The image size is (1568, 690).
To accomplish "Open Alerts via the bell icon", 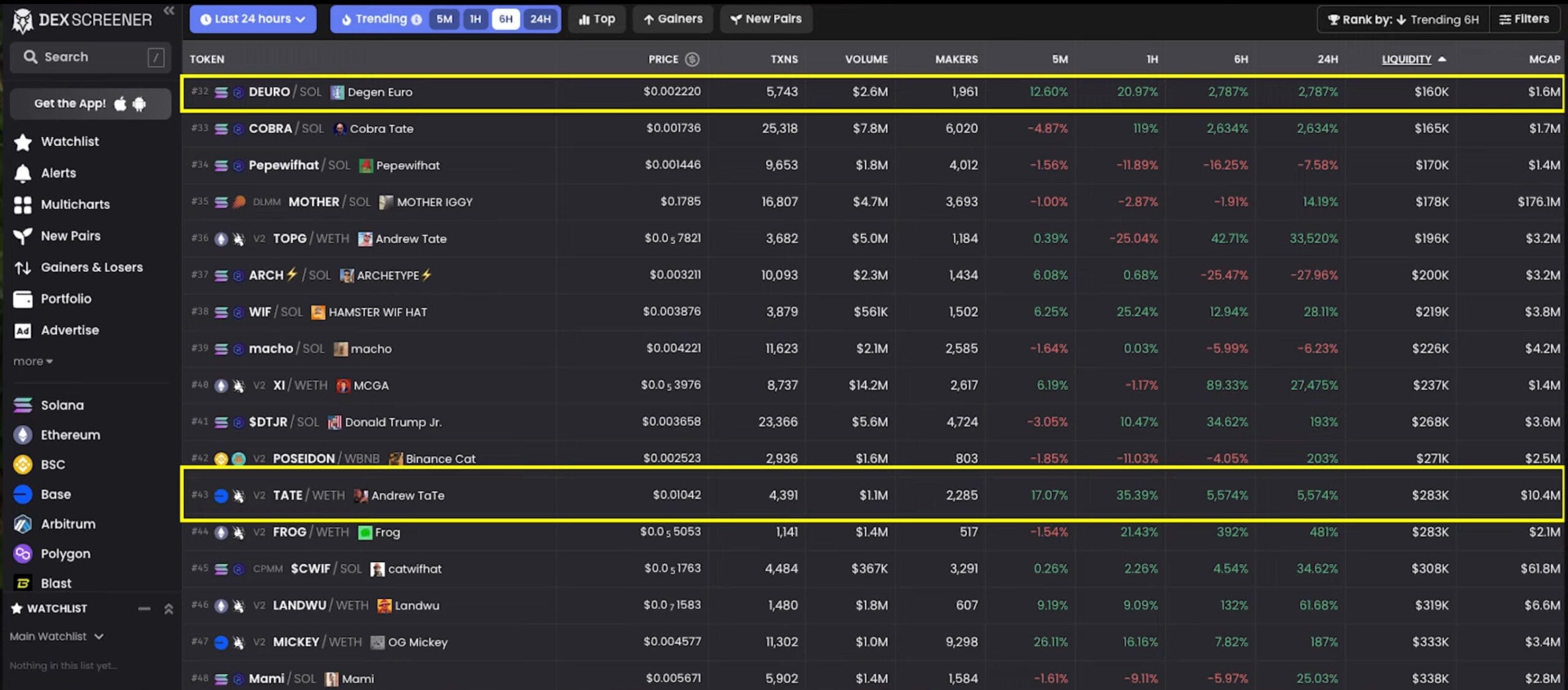I will coord(23,173).
